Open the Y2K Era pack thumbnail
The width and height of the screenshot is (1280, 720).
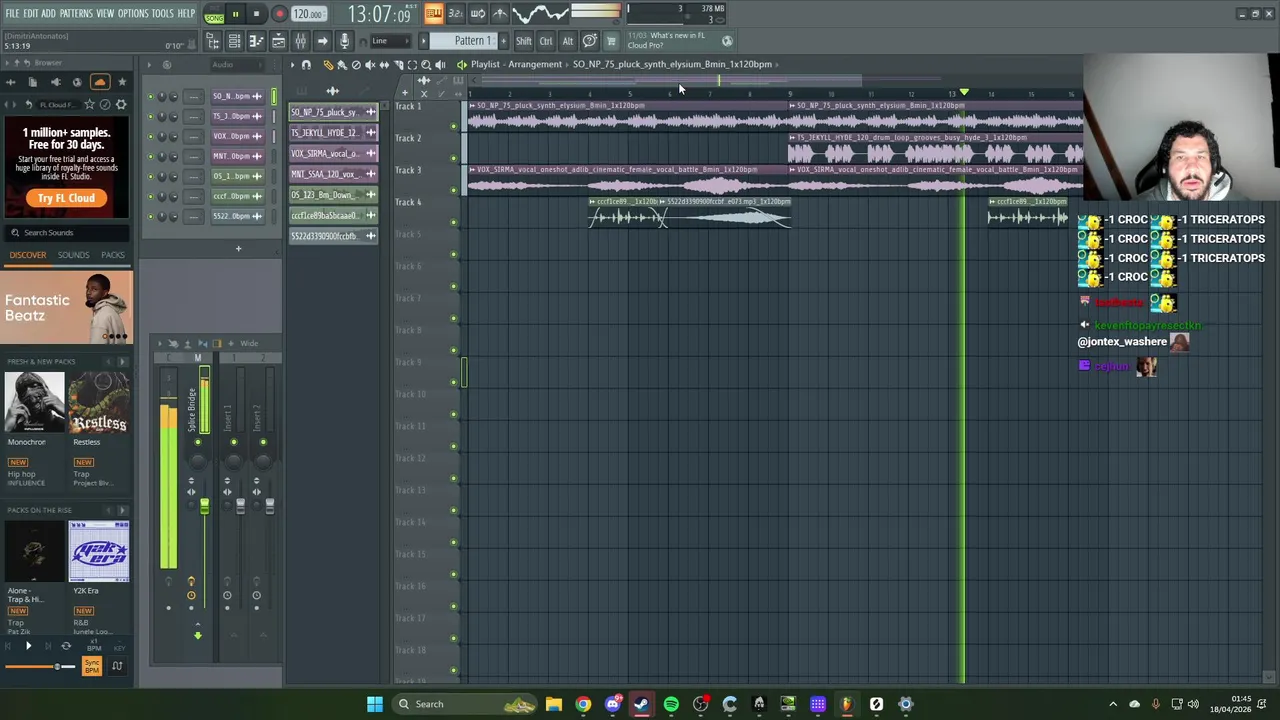99,551
